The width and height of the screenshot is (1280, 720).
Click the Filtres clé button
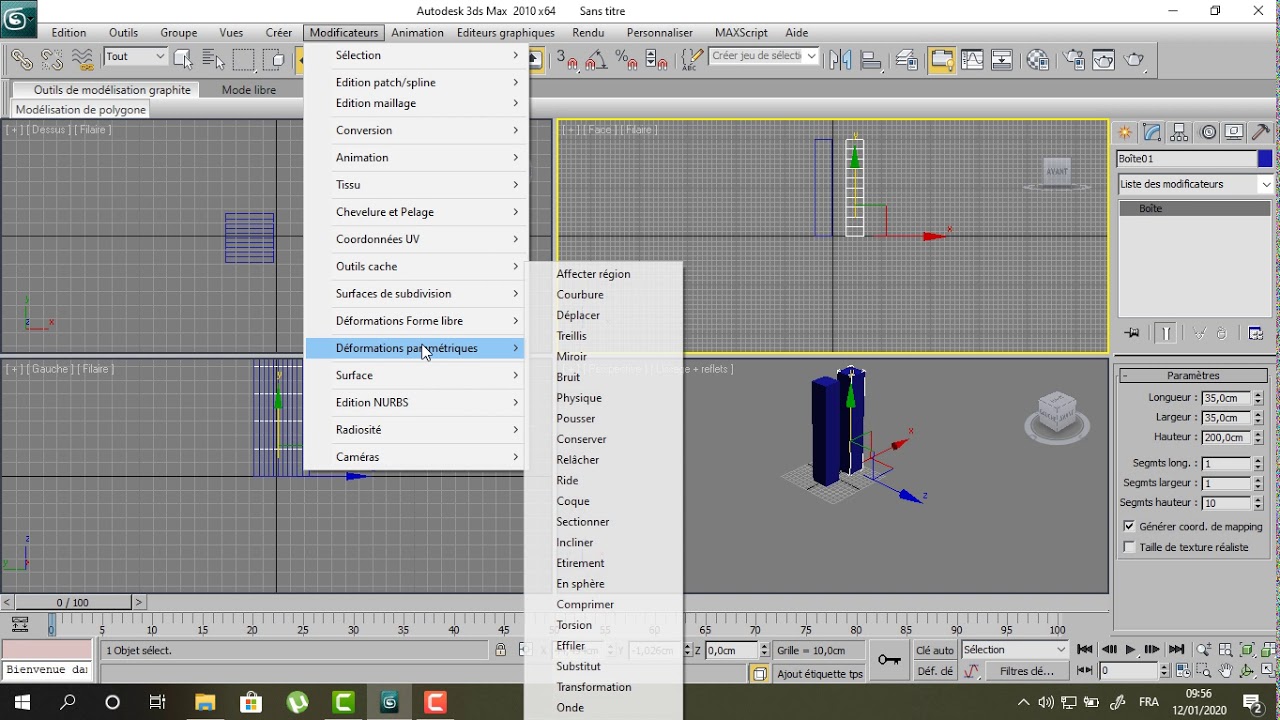[x=1027, y=671]
